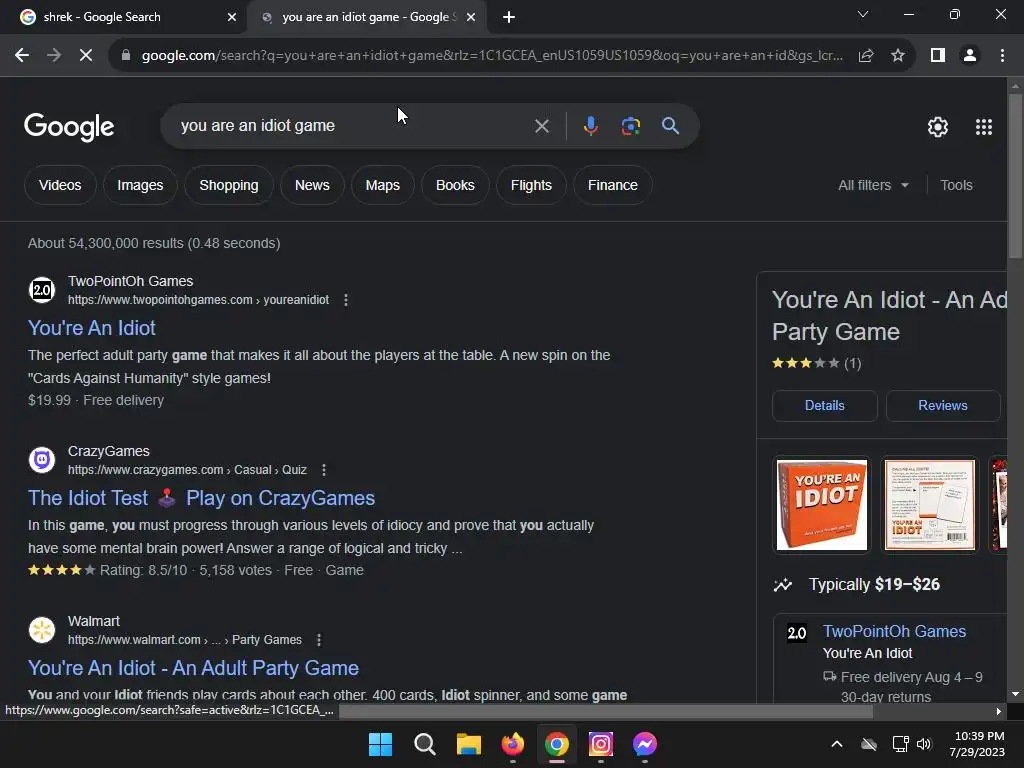Screen dimensions: 1024x768
Task: Close the 'you are an idiot game' tab
Action: pyautogui.click(x=471, y=17)
